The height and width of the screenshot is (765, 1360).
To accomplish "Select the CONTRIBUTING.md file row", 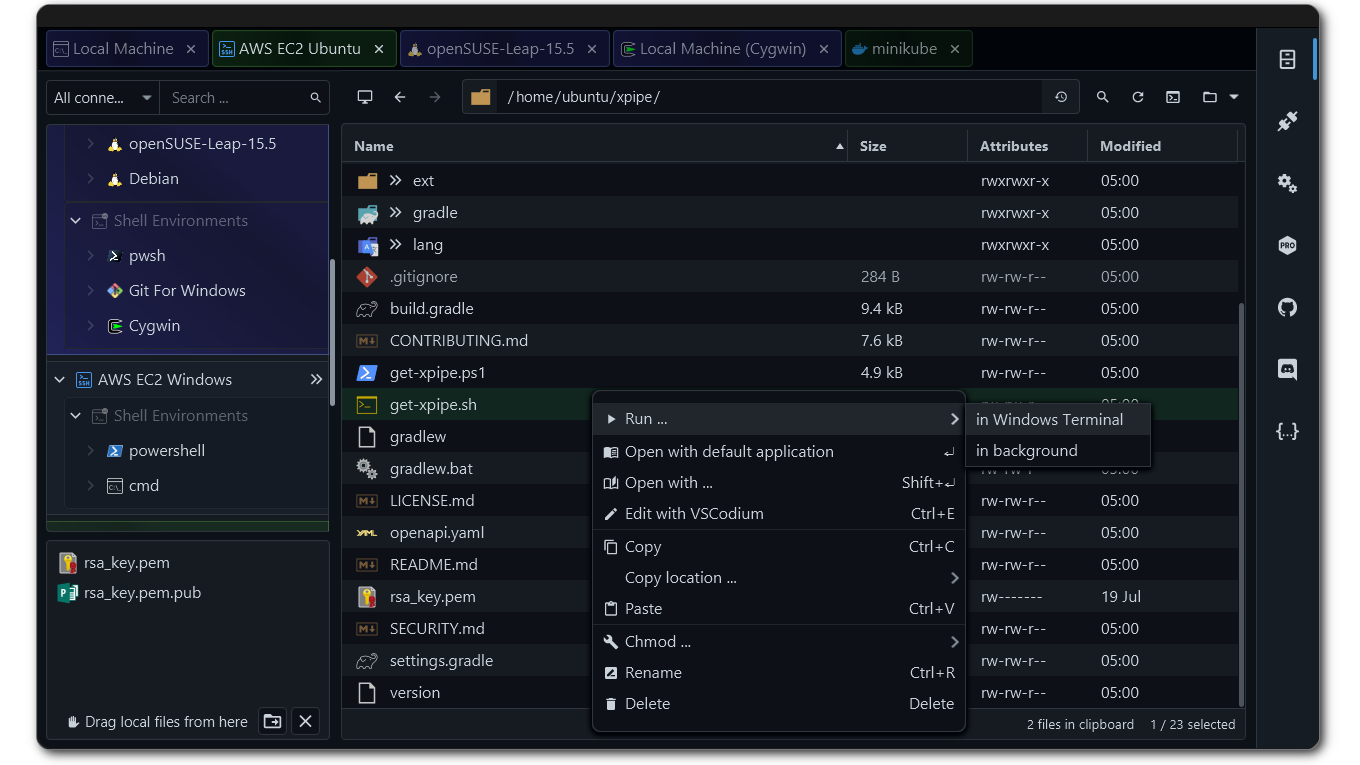I will coord(790,341).
